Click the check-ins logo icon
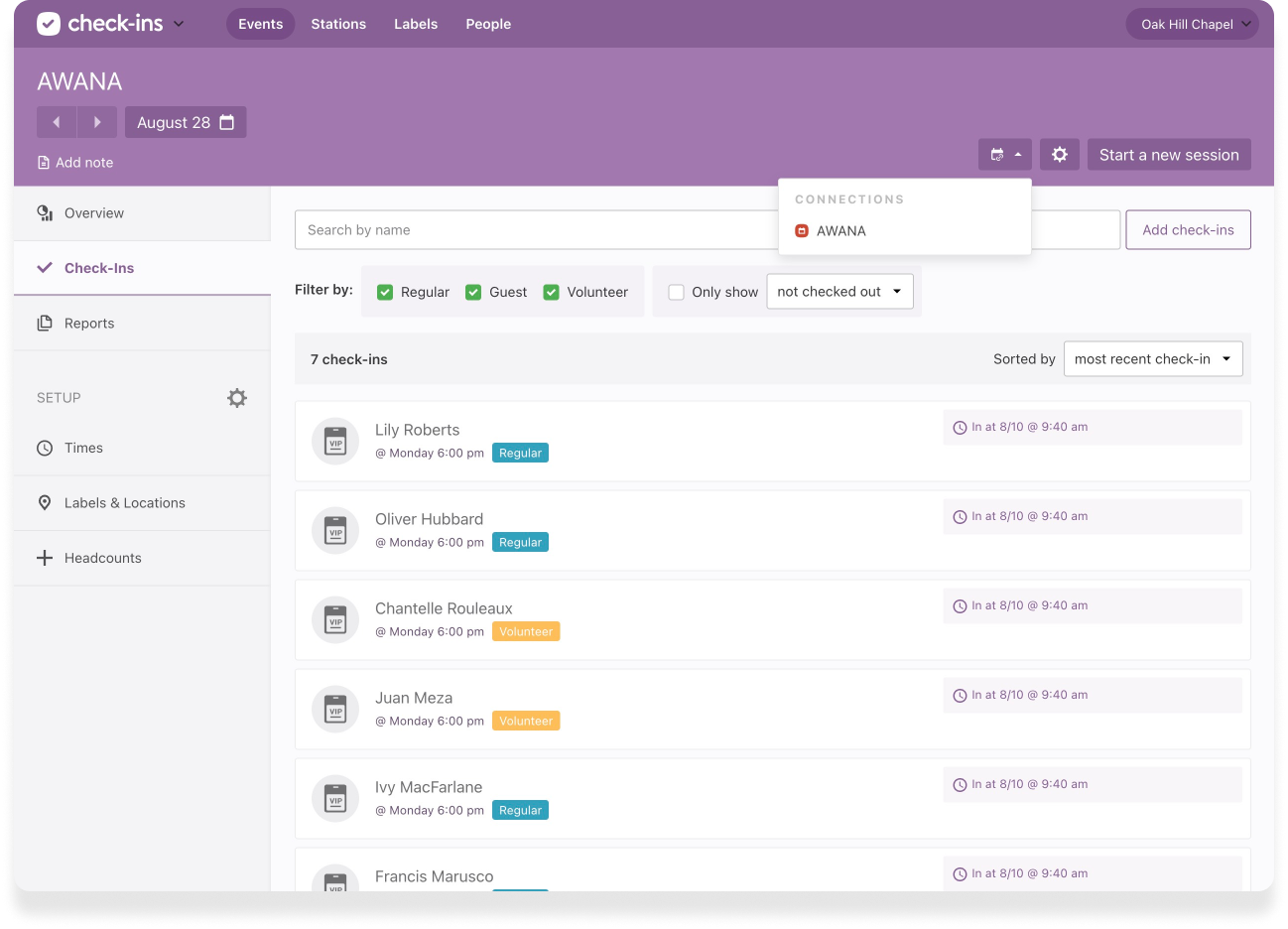This screenshot has width=1288, height=929. click(x=49, y=24)
